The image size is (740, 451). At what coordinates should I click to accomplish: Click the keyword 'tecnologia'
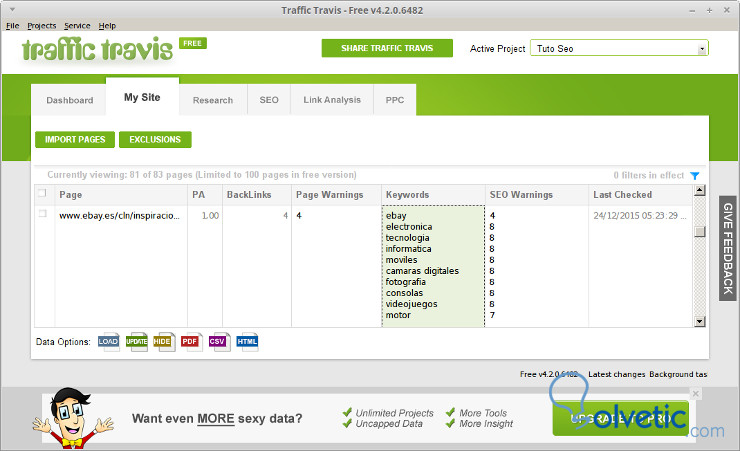[407, 238]
